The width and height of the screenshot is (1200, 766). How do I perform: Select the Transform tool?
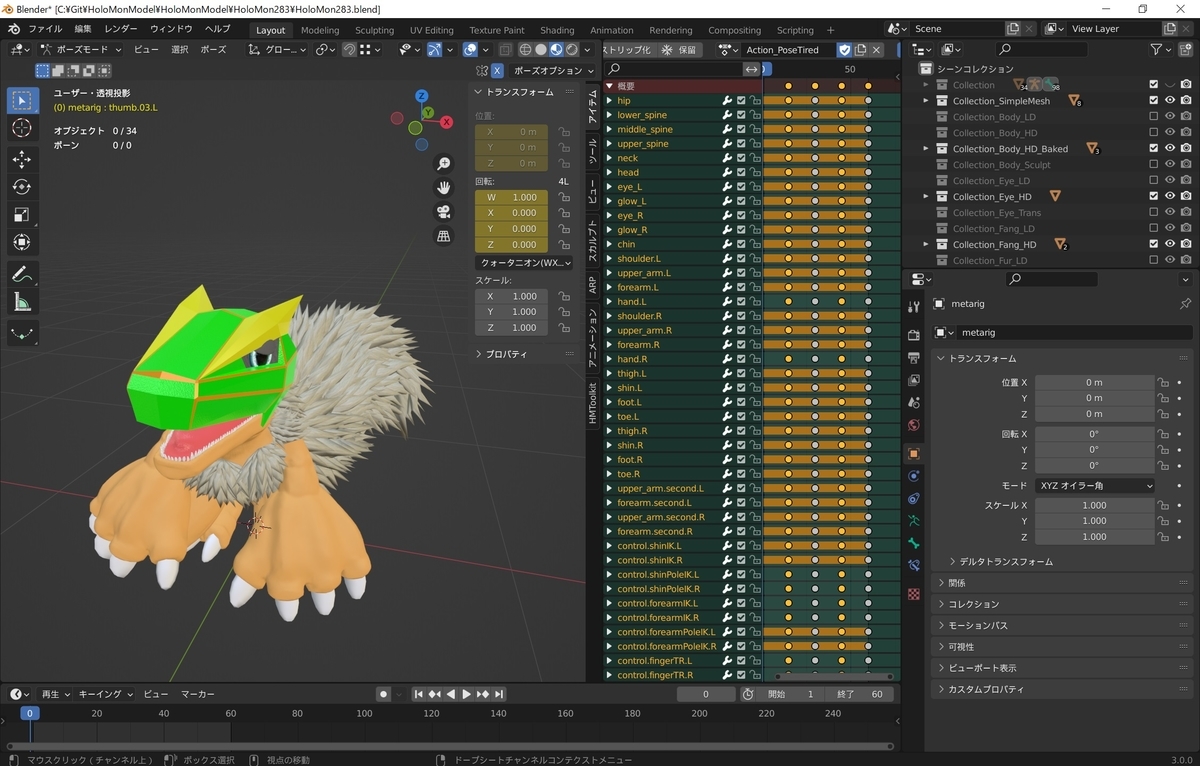(x=22, y=243)
